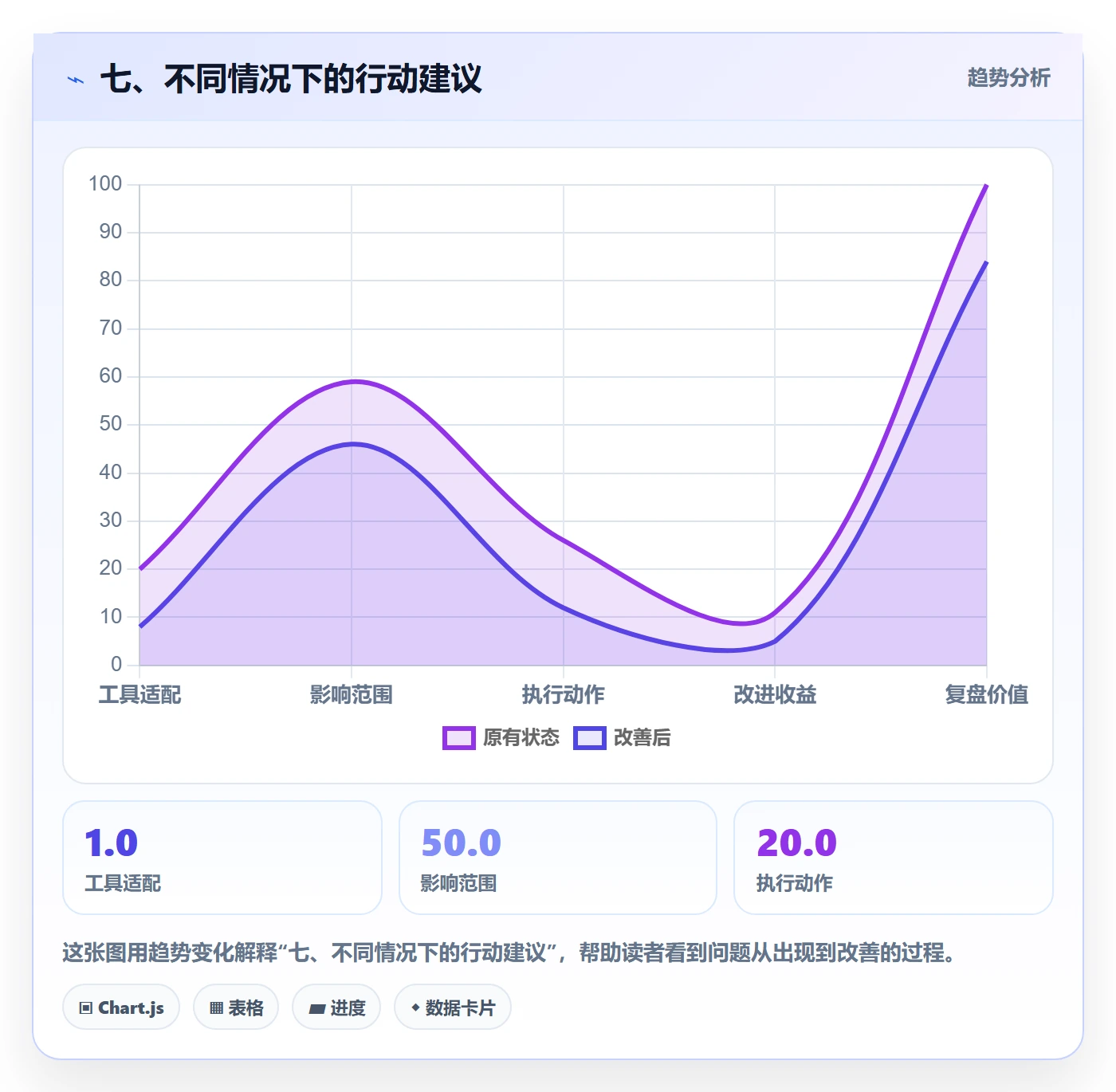1116x1092 pixels.
Task: Click the square icon in Chart.js chip
Action: tap(86, 1008)
